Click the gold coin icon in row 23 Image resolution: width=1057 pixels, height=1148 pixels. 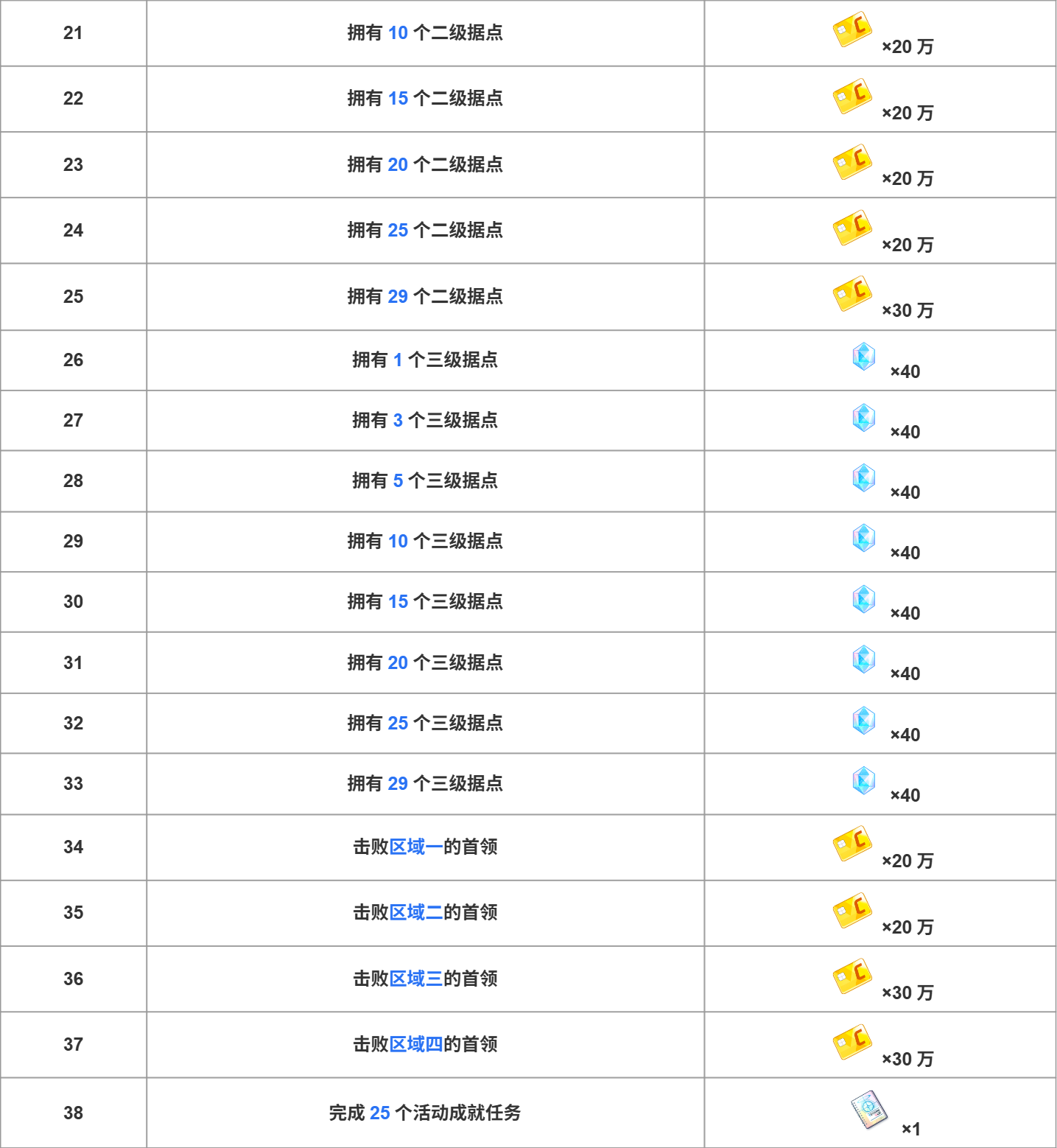(x=852, y=162)
